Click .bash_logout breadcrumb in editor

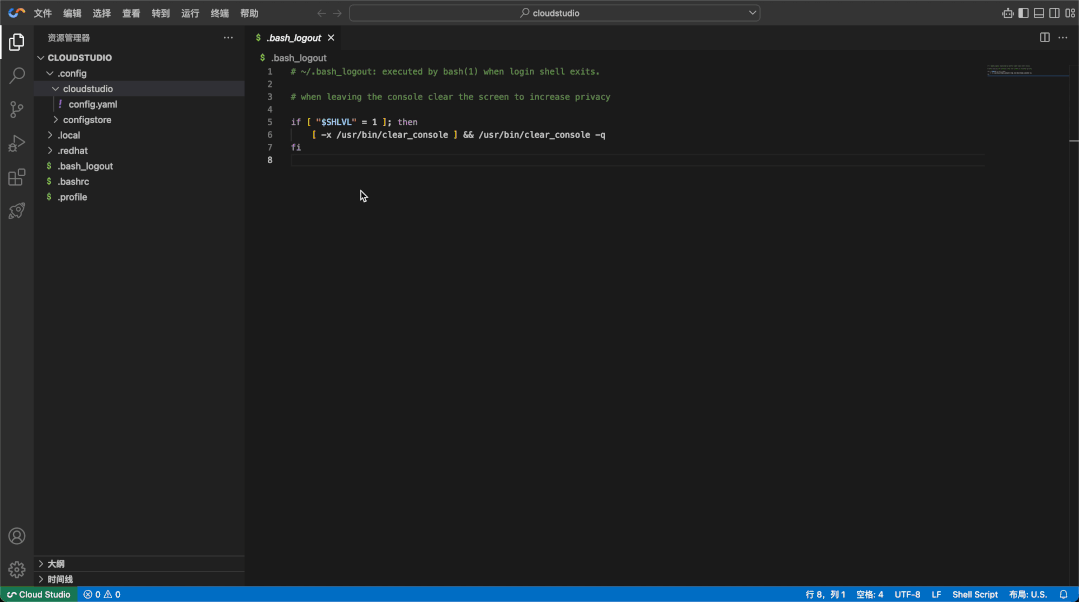point(299,58)
